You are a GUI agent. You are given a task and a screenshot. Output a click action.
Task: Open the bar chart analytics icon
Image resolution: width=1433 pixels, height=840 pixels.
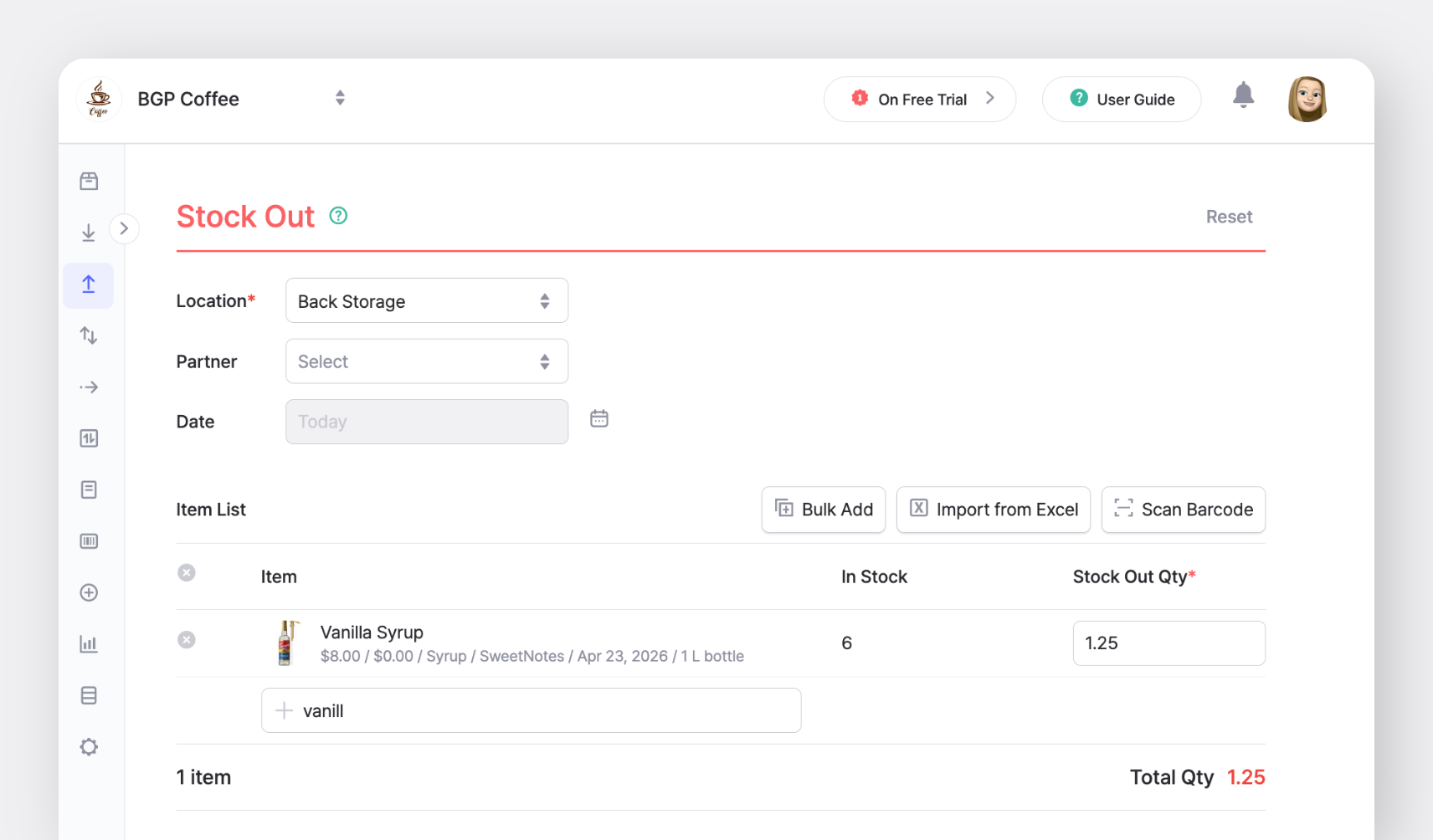click(89, 644)
